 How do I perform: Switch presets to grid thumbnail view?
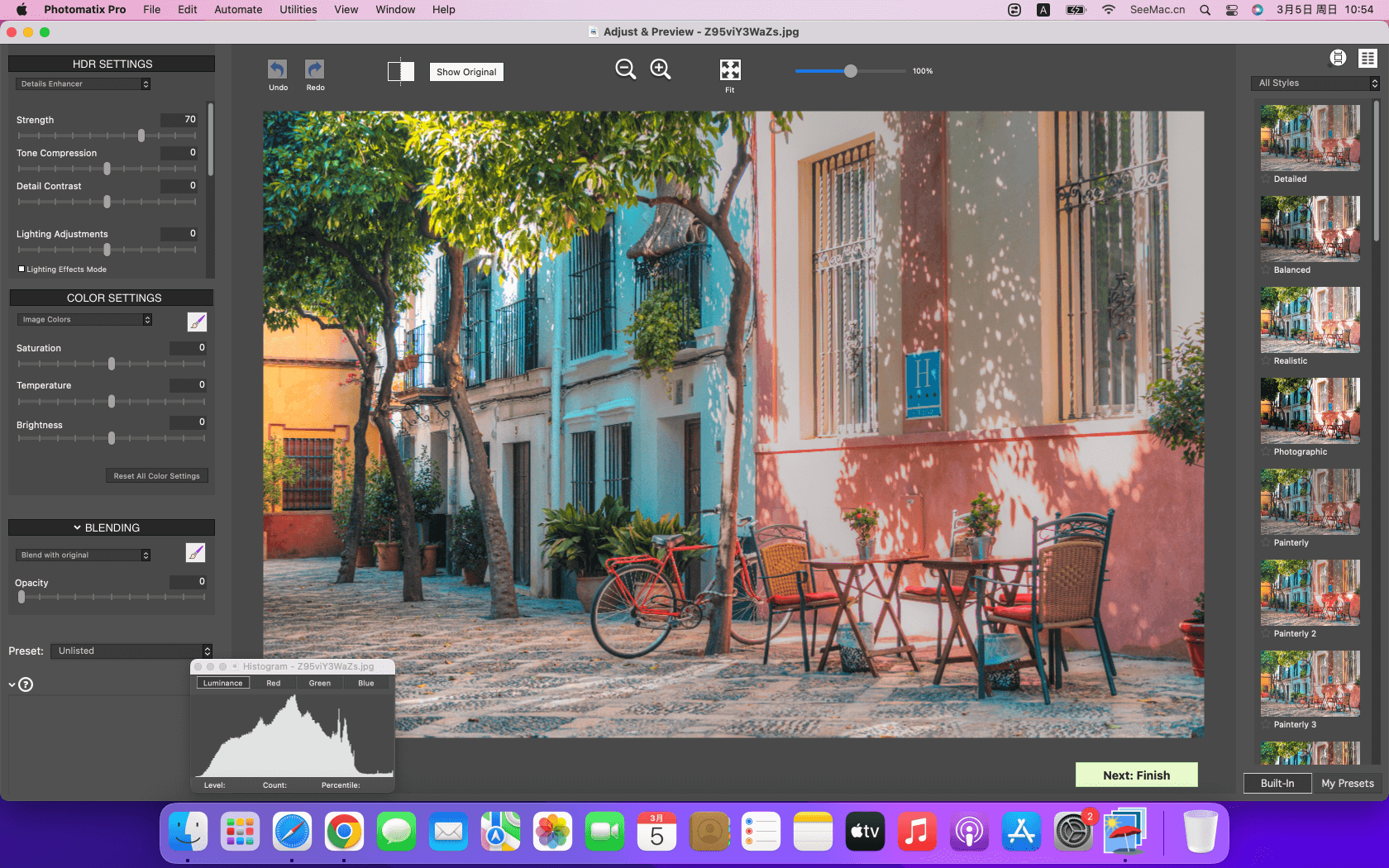[x=1368, y=58]
